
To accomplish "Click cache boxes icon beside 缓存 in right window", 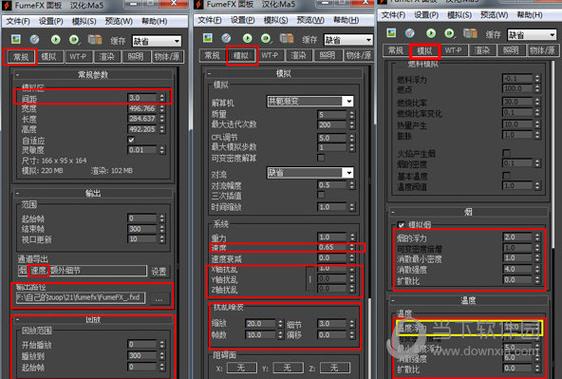I will (x=470, y=33).
